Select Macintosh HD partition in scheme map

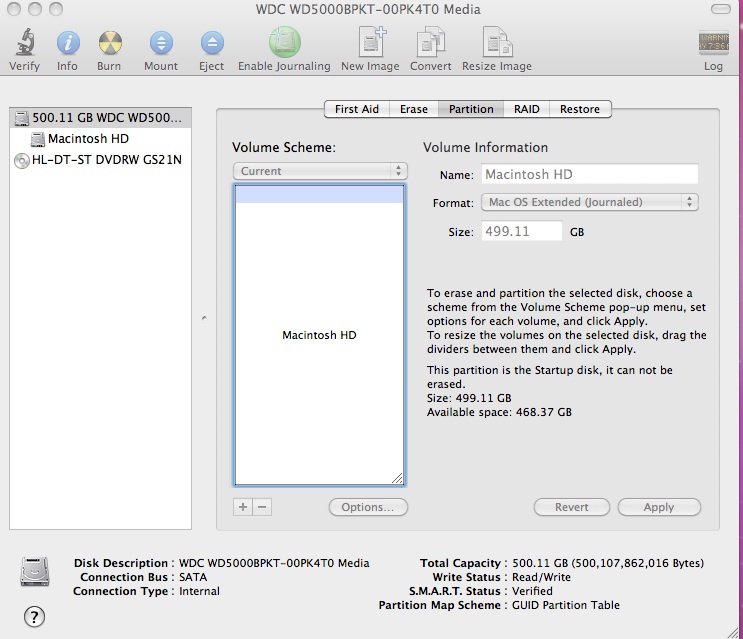click(319, 335)
